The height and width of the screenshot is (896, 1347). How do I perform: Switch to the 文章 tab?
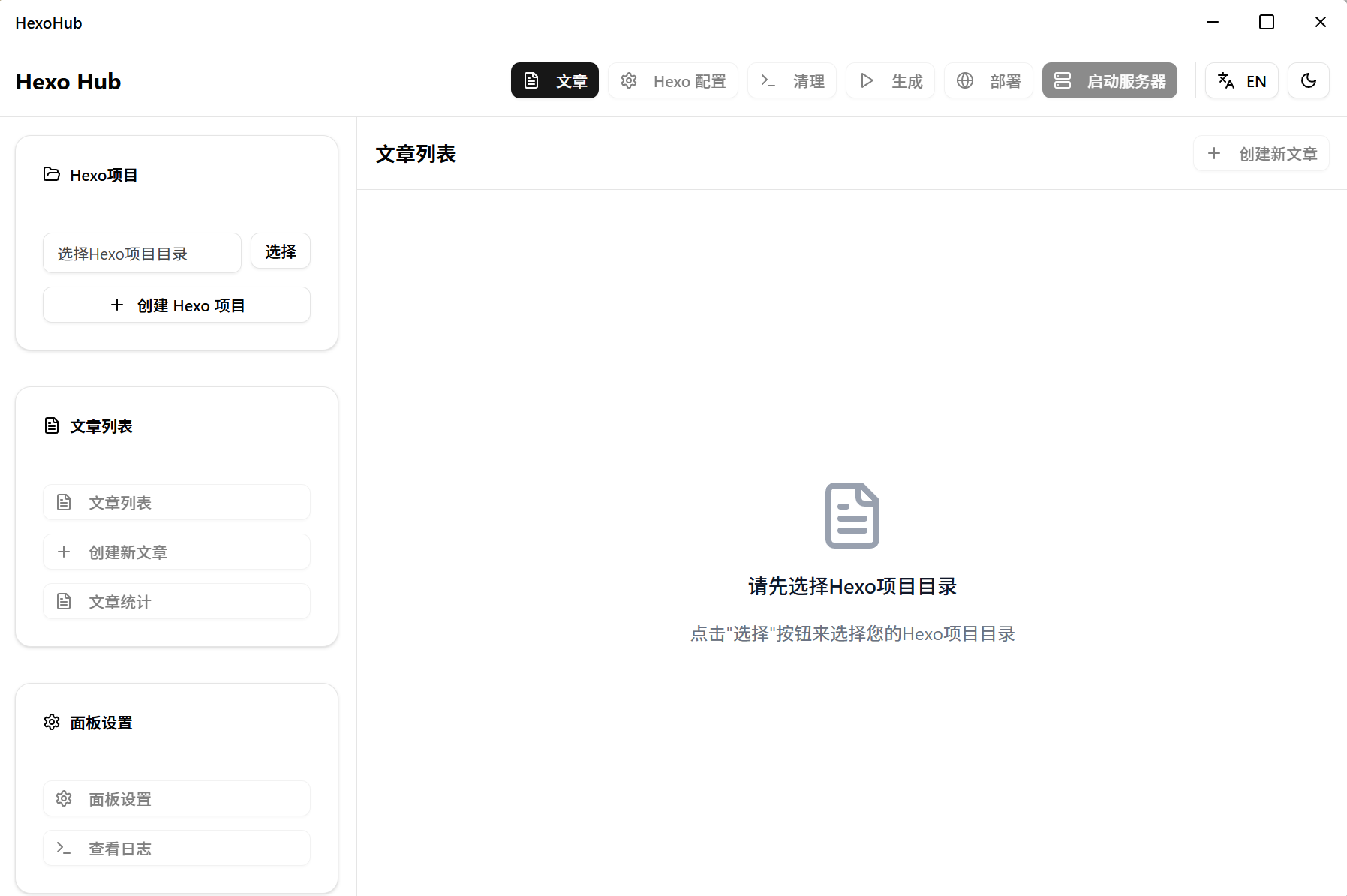(x=555, y=80)
